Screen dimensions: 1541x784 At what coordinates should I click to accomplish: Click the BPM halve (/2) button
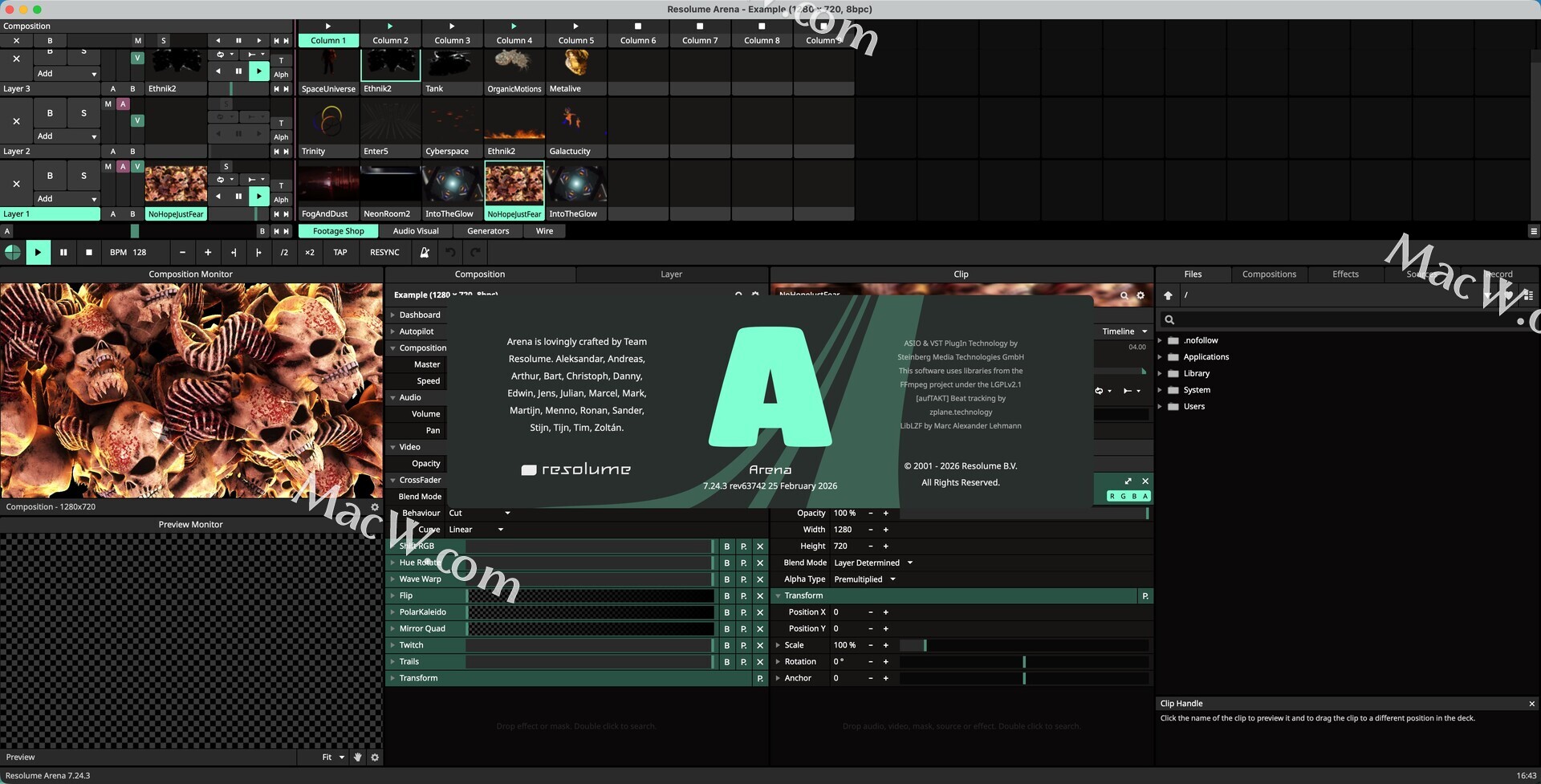point(284,253)
